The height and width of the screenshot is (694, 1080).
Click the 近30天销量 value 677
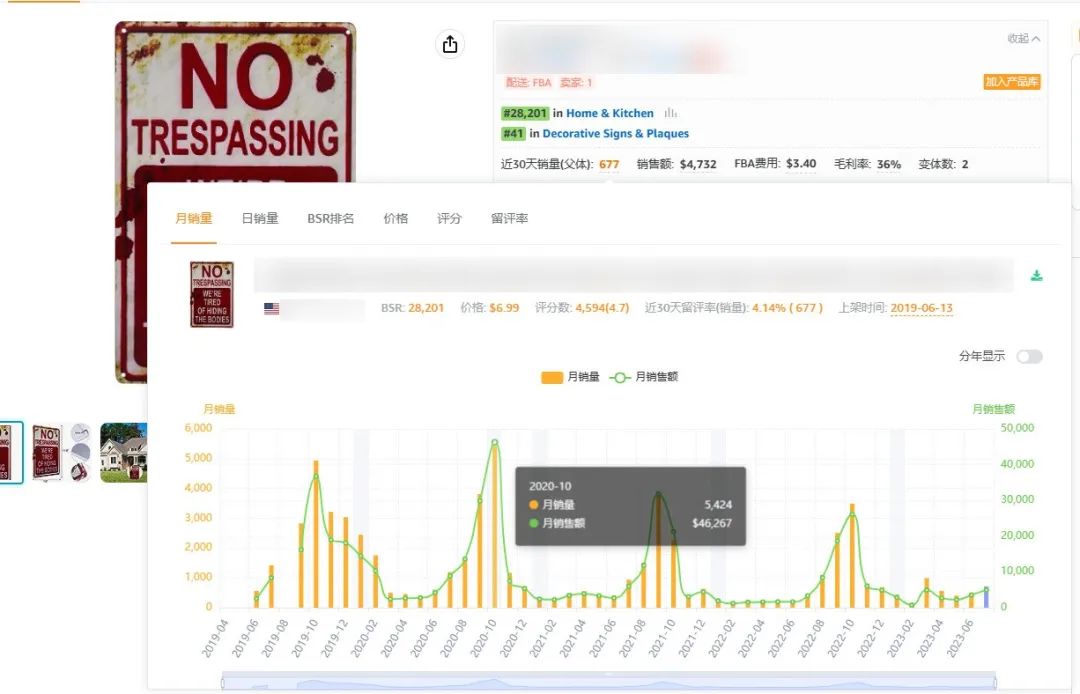pos(609,164)
